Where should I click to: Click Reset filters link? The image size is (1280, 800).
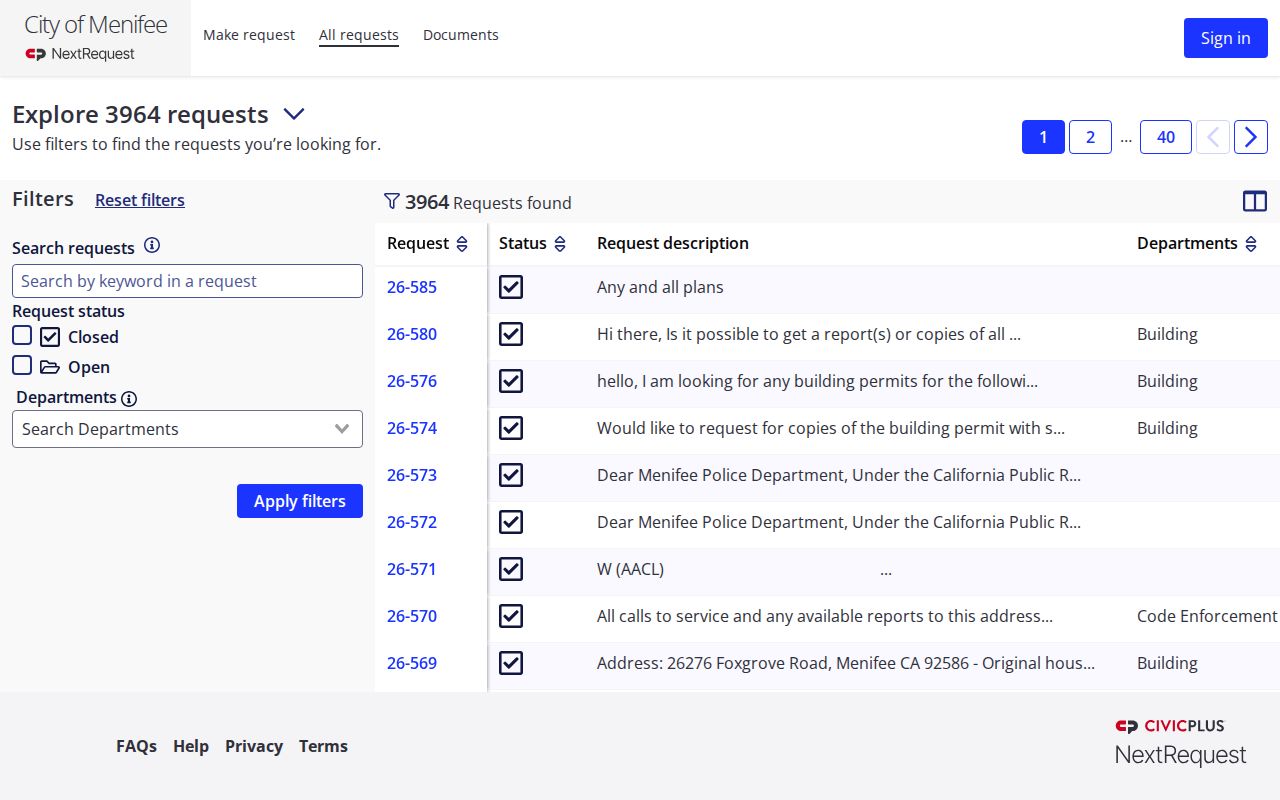coord(140,200)
